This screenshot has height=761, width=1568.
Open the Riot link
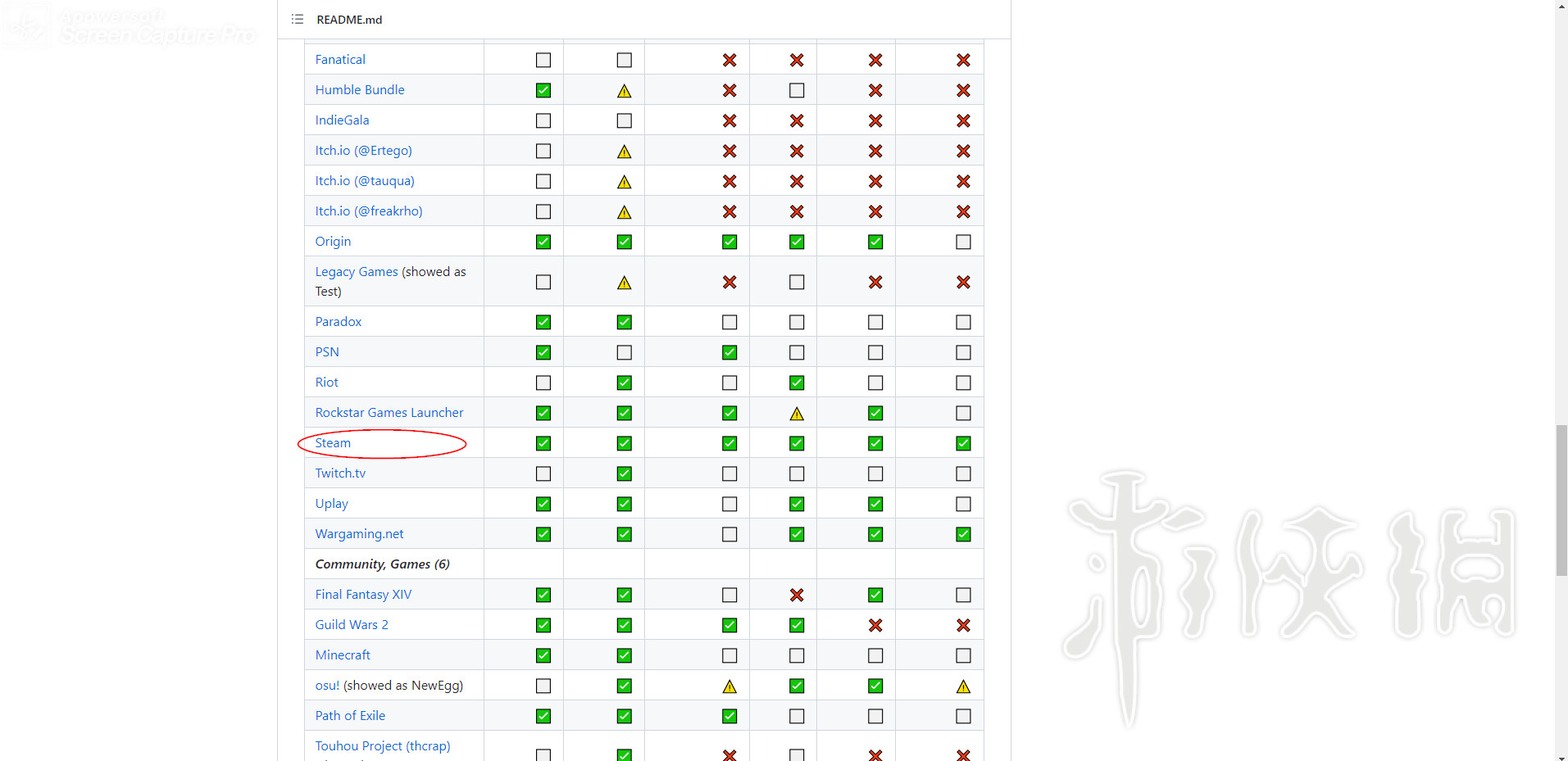[x=327, y=382]
